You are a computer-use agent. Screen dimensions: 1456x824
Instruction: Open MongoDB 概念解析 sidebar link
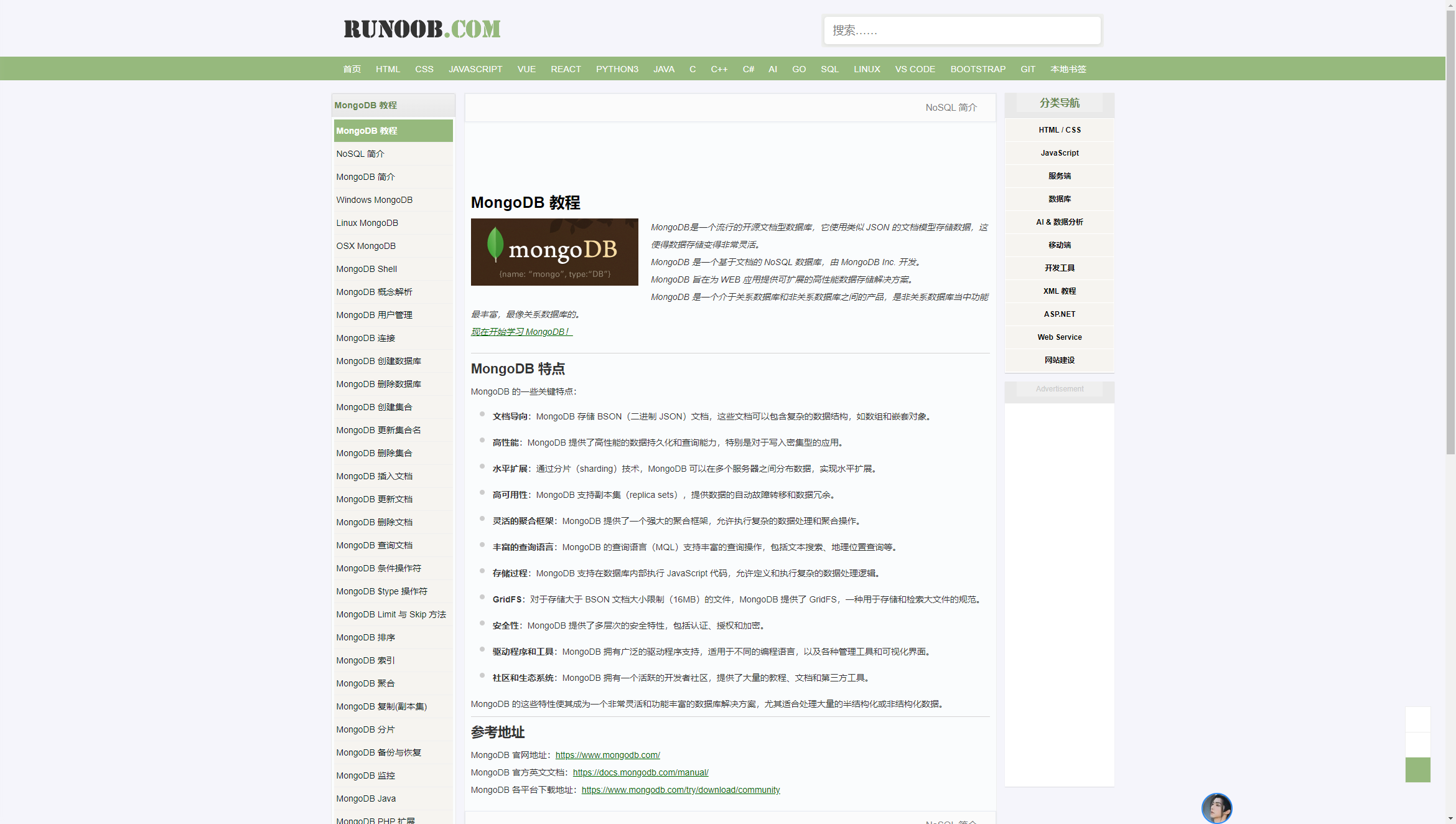pos(393,292)
